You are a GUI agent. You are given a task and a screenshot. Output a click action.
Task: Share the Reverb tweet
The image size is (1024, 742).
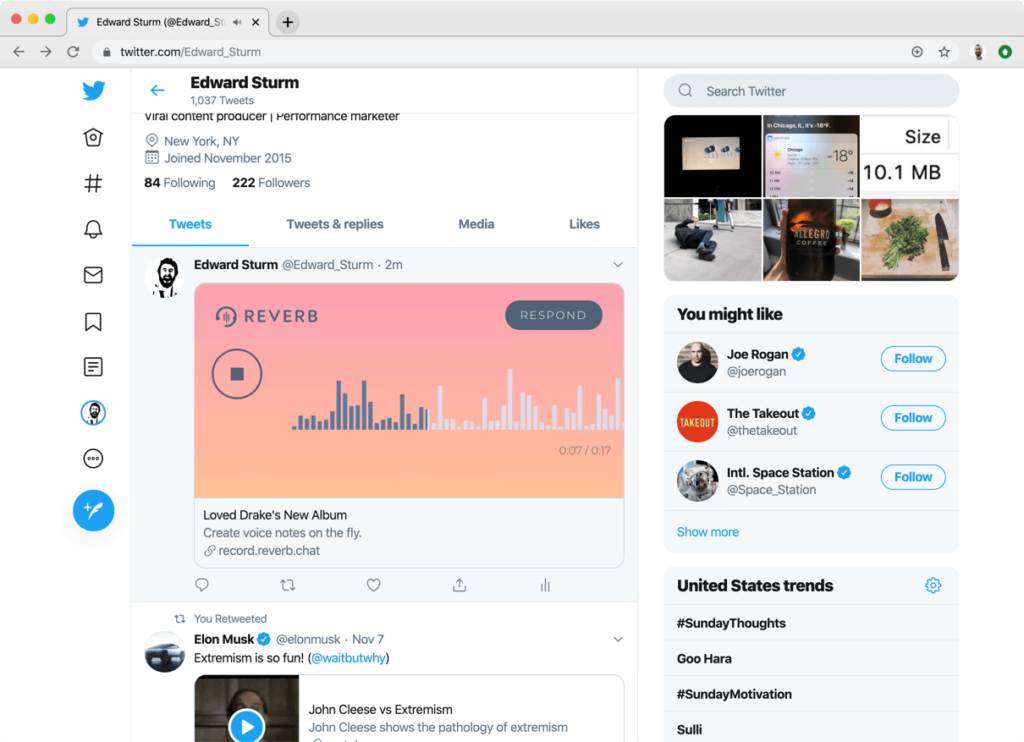[460, 585]
